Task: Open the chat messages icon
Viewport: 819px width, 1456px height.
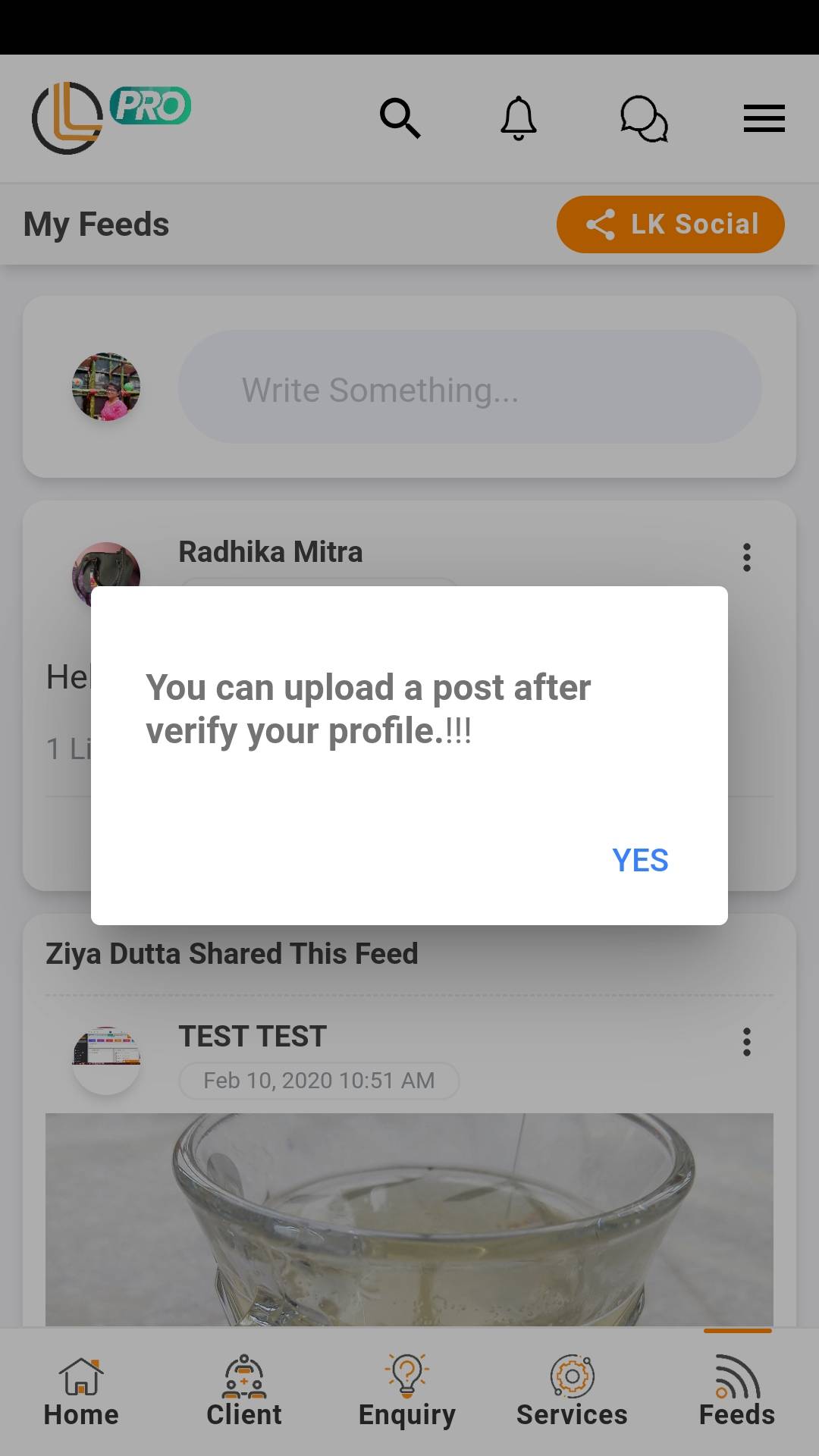Action: (x=644, y=118)
